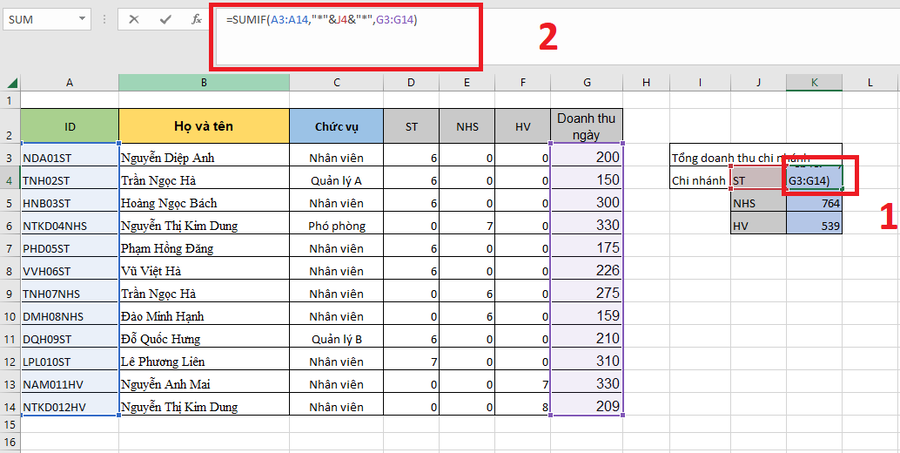Click the ST column title cell

tap(412, 126)
